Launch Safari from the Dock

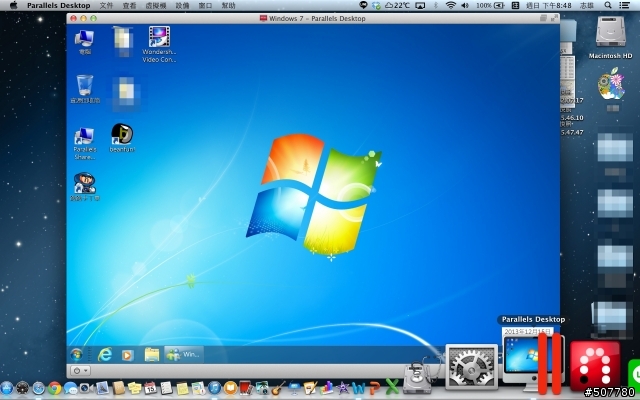(38, 388)
